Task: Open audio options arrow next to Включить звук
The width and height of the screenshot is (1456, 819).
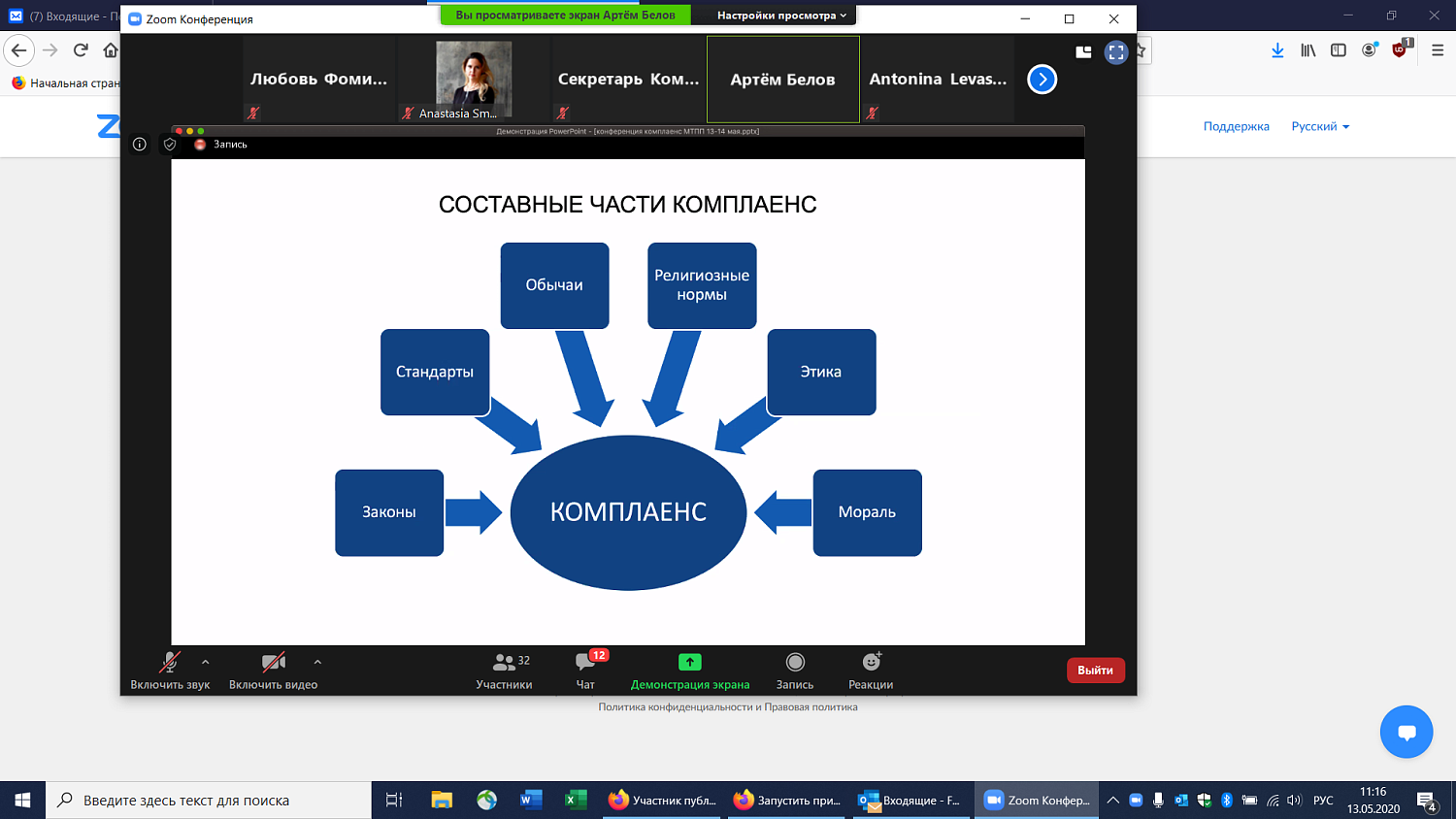Action: pos(205,663)
